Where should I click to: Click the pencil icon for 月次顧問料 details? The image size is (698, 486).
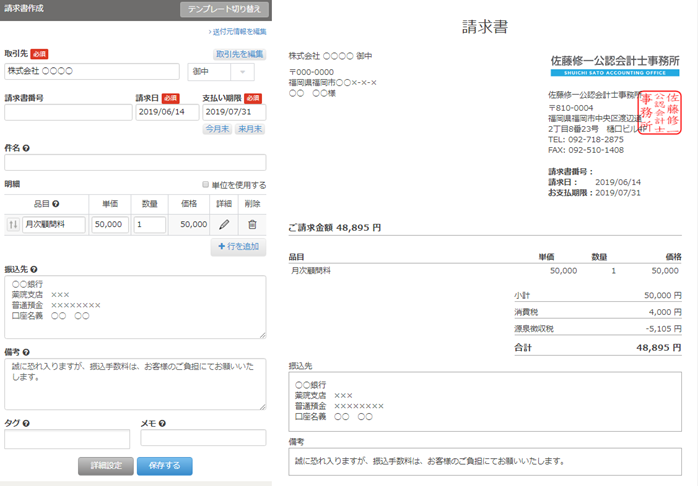(225, 226)
